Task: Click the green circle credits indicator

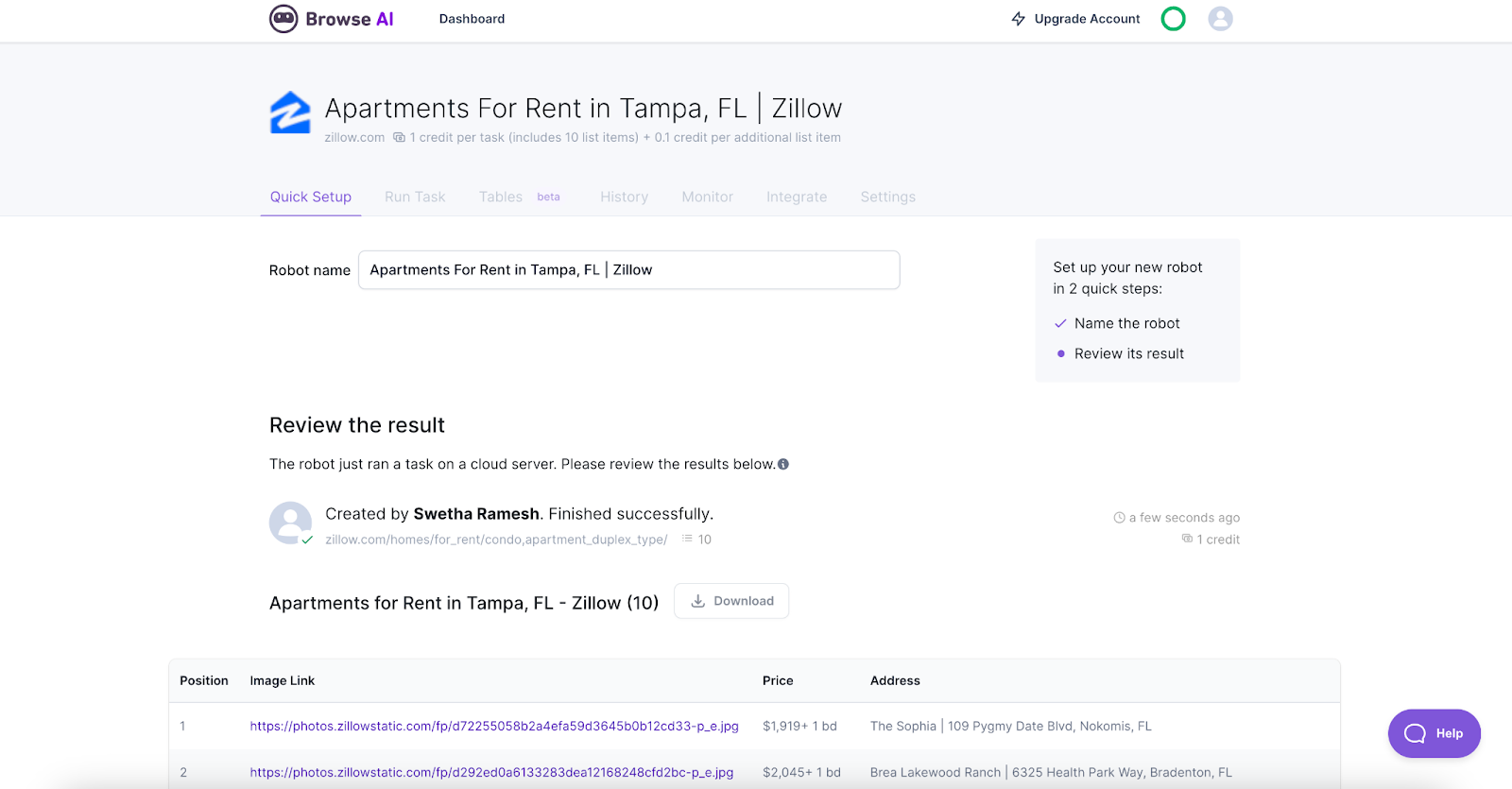Action: click(1173, 19)
